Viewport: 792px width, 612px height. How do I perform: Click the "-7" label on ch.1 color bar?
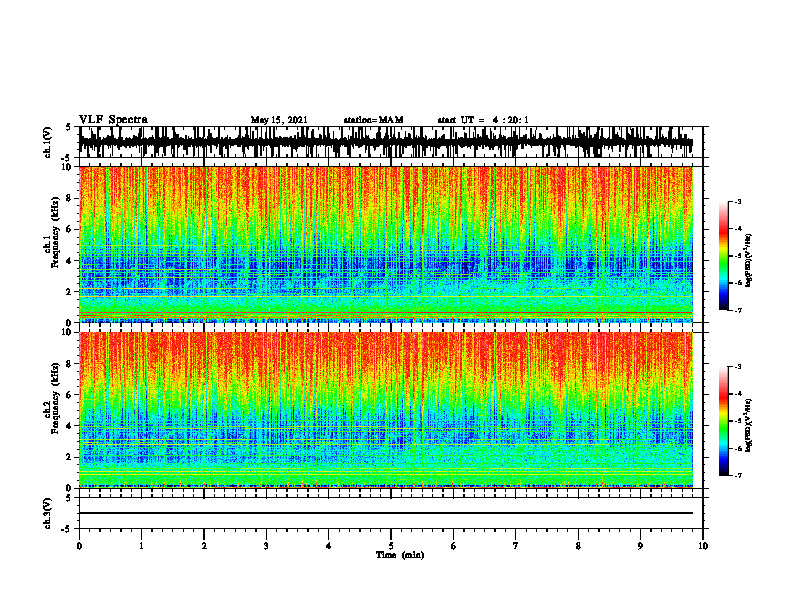click(738, 310)
